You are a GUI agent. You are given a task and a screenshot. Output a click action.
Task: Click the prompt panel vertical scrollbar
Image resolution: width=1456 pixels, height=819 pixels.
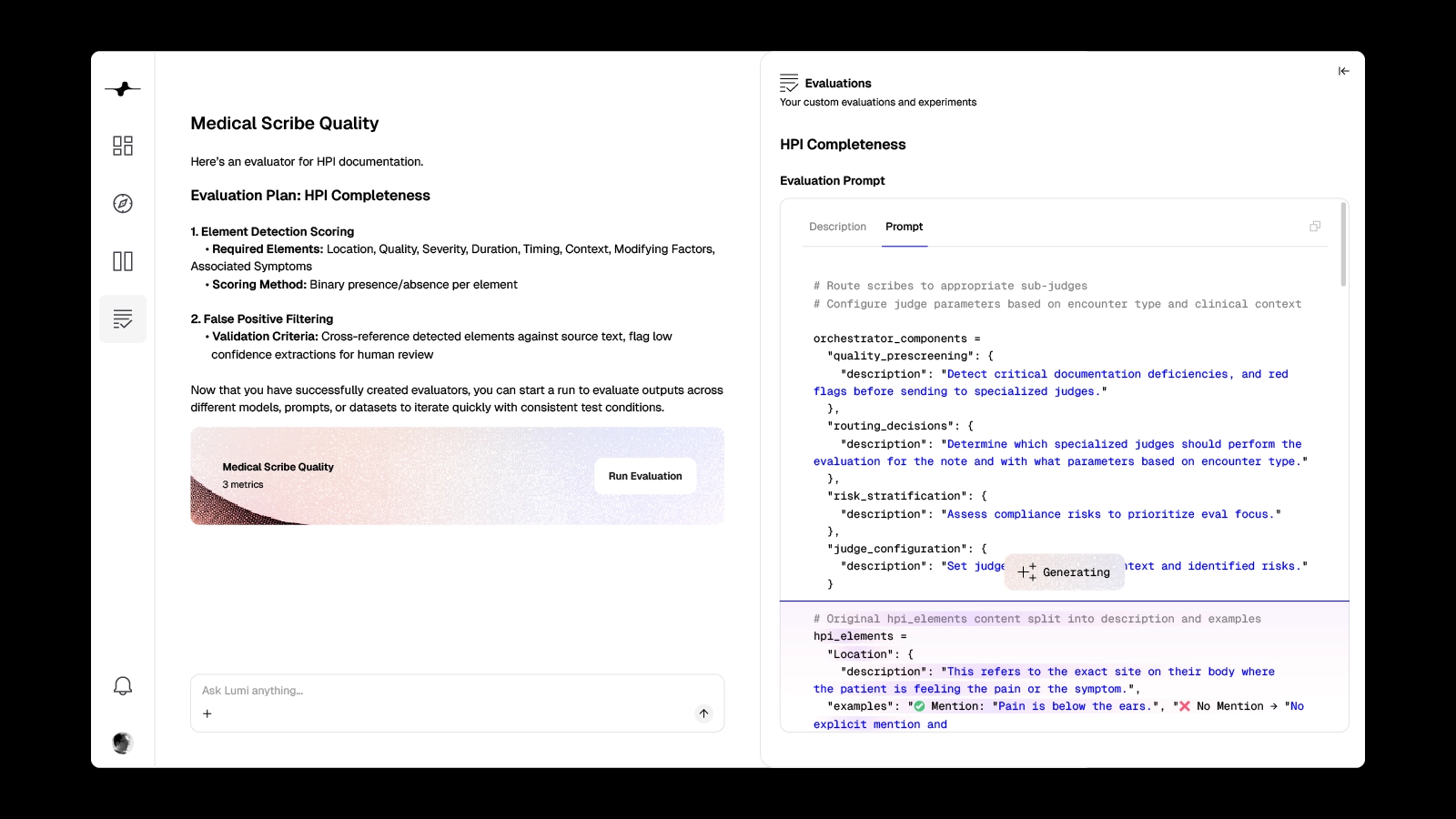(1343, 244)
